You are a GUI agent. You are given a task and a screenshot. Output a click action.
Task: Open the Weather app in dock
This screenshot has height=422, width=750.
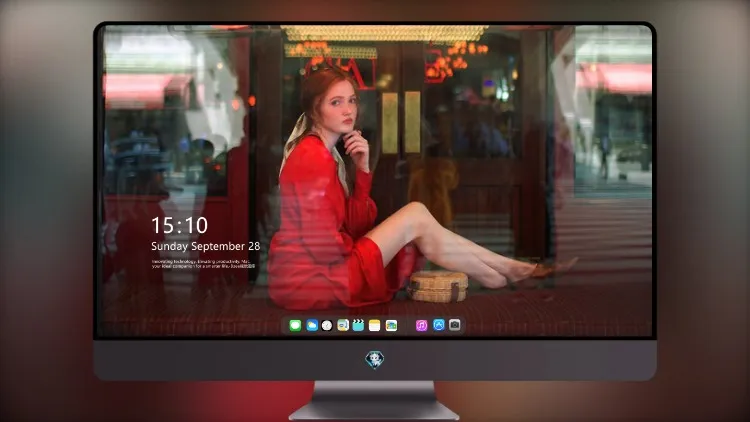(311, 326)
